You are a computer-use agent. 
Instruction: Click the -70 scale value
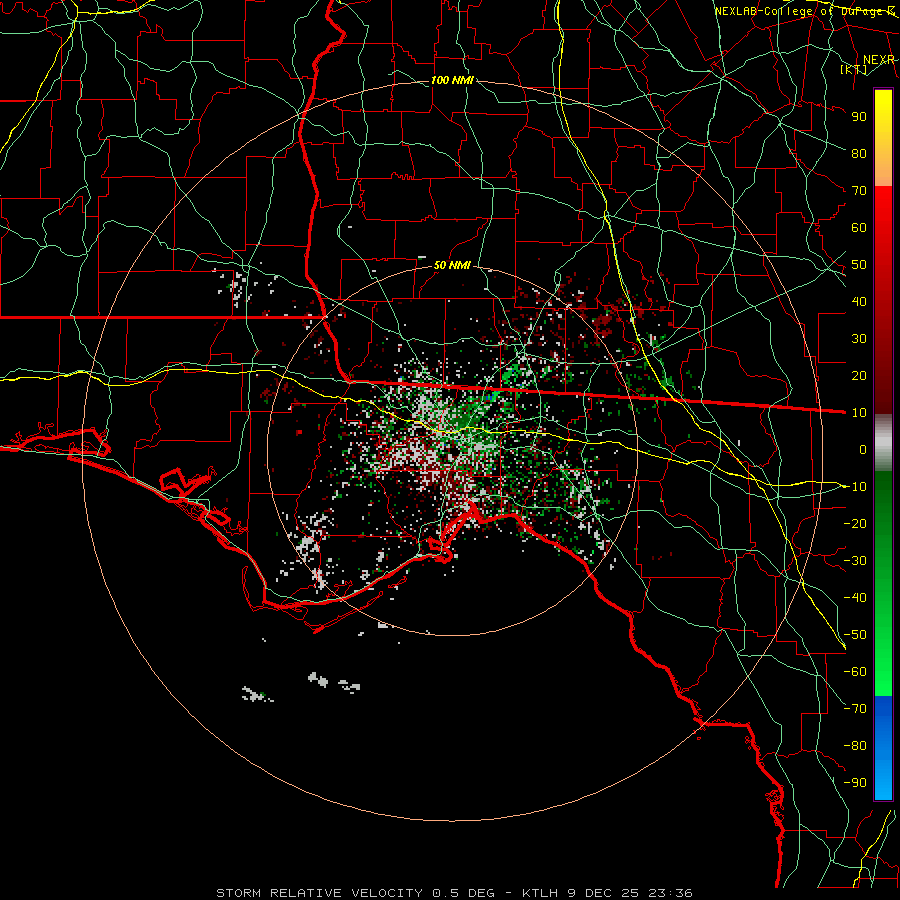(855, 709)
